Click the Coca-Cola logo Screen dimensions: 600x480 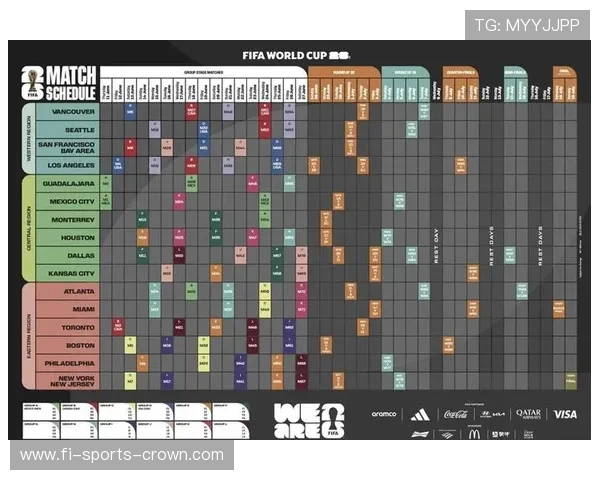click(455, 414)
